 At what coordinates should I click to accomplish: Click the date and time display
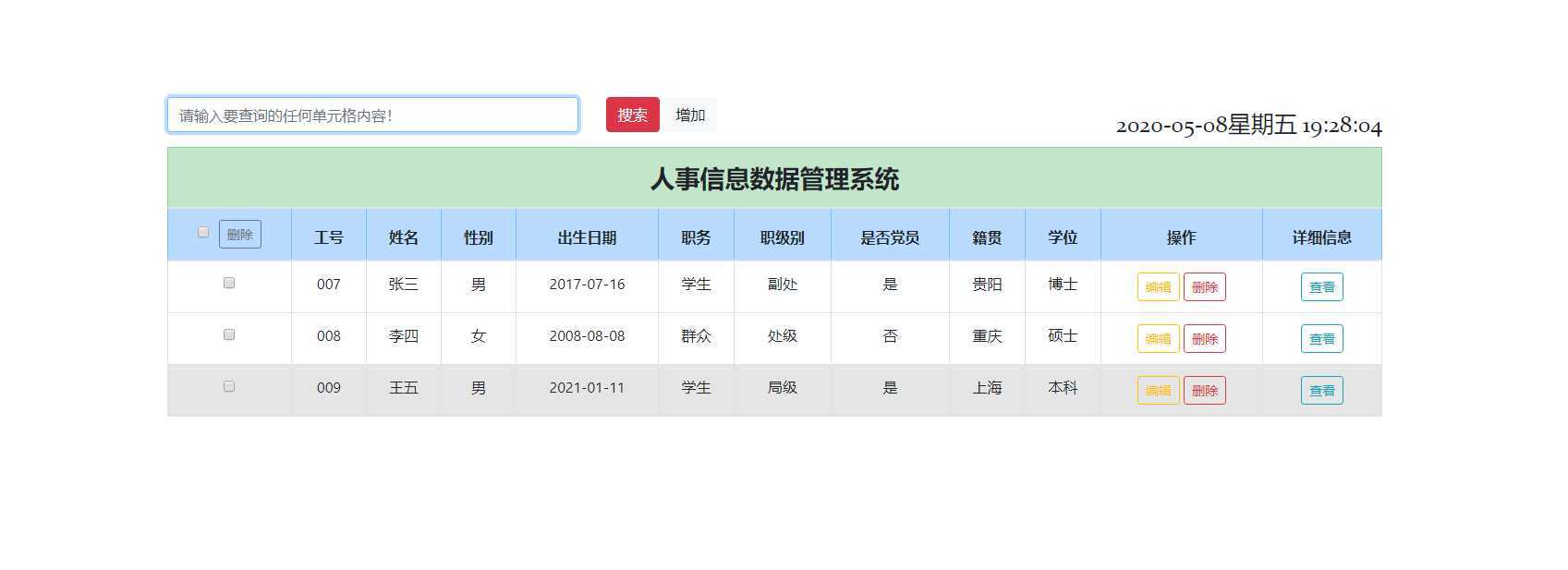coord(1249,125)
